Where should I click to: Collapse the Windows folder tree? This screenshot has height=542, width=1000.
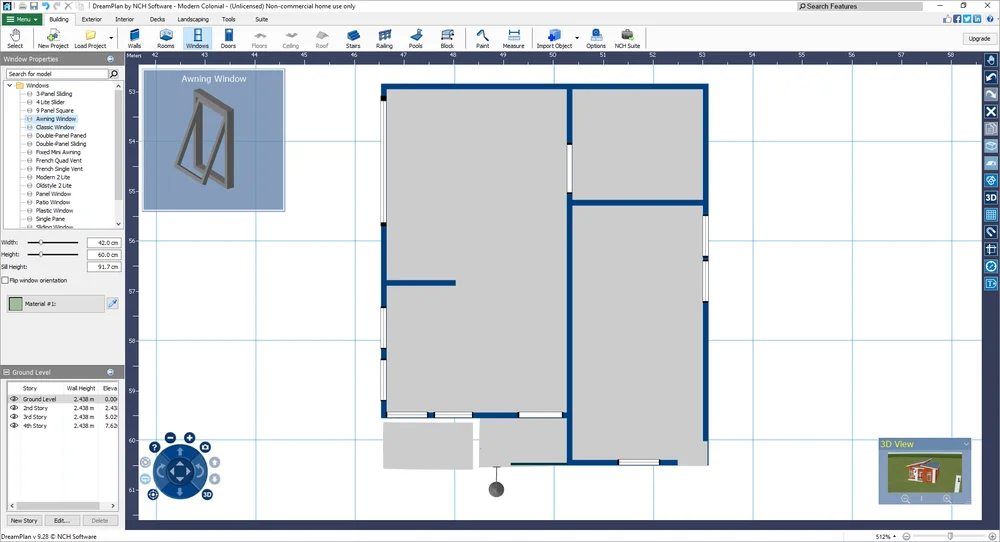coord(9,86)
